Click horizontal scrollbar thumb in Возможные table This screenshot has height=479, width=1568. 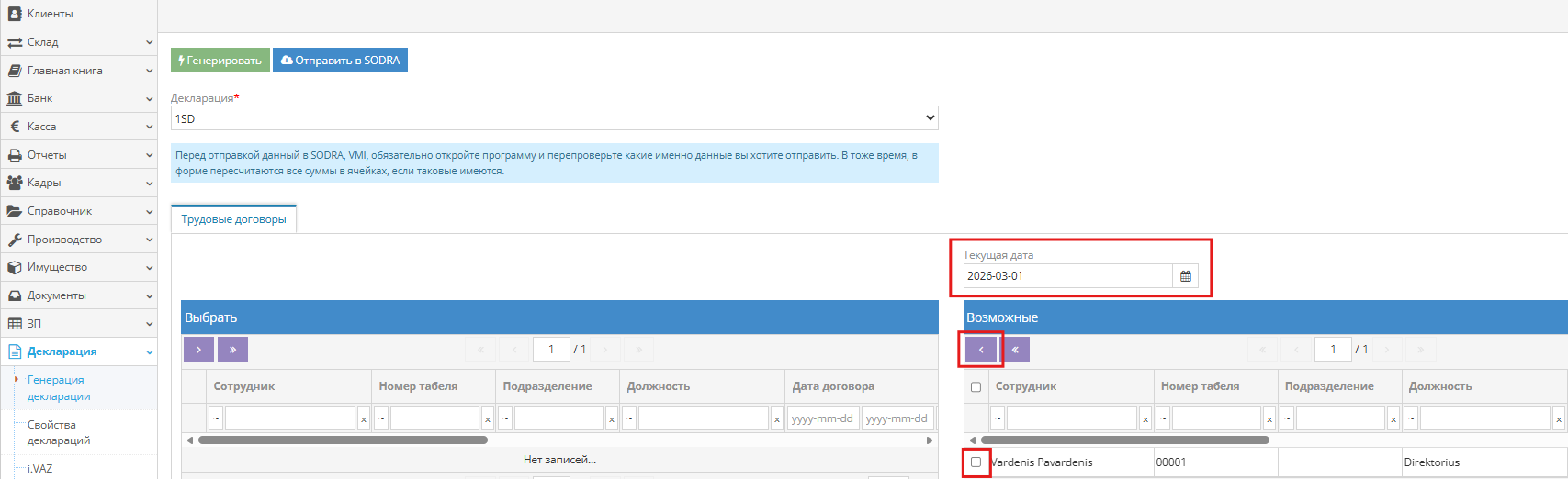pos(1124,440)
